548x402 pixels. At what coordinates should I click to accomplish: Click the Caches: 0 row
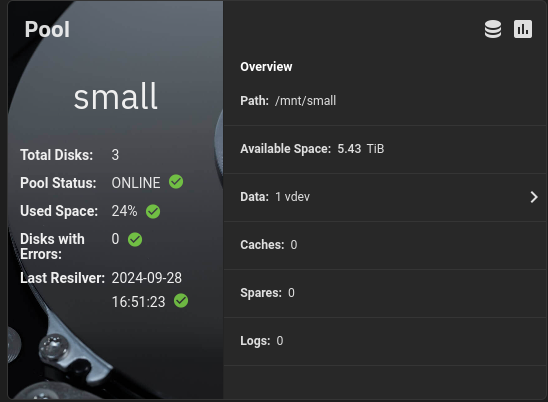pos(385,245)
